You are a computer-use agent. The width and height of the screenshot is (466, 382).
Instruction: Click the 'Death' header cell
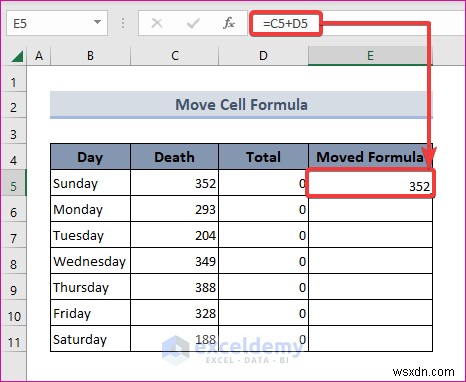pyautogui.click(x=175, y=157)
